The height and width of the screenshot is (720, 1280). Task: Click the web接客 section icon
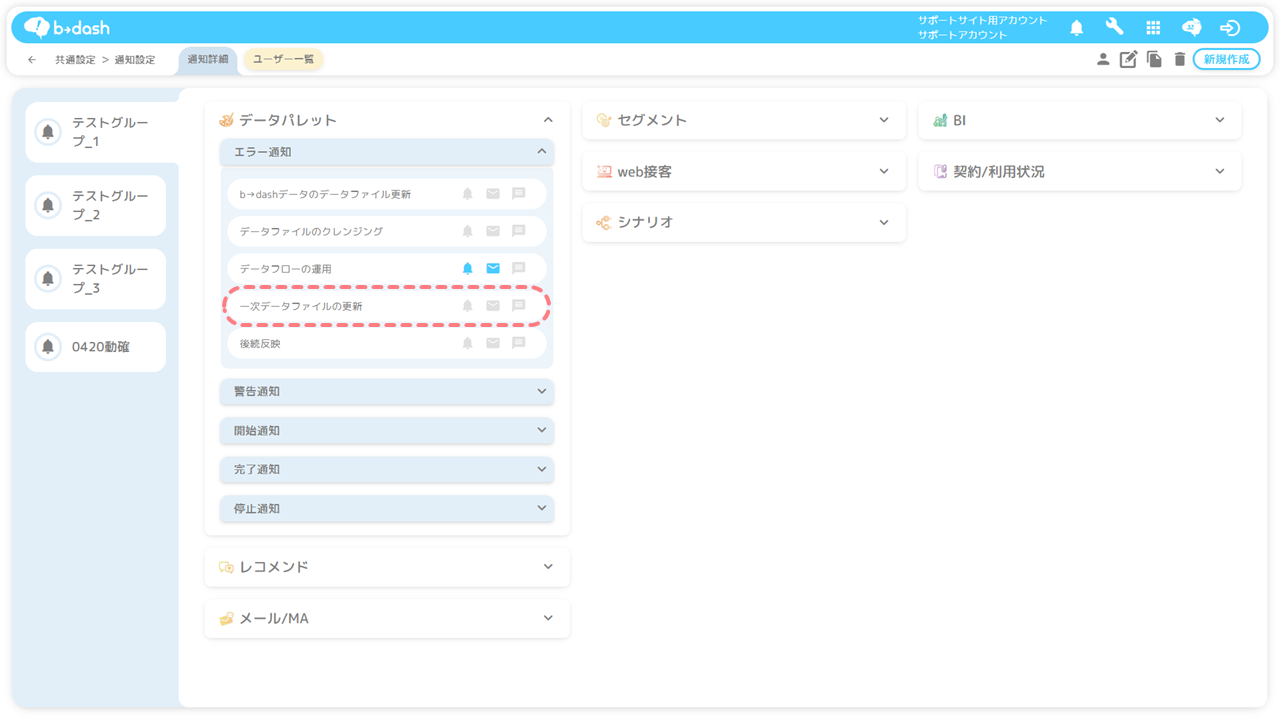point(603,172)
